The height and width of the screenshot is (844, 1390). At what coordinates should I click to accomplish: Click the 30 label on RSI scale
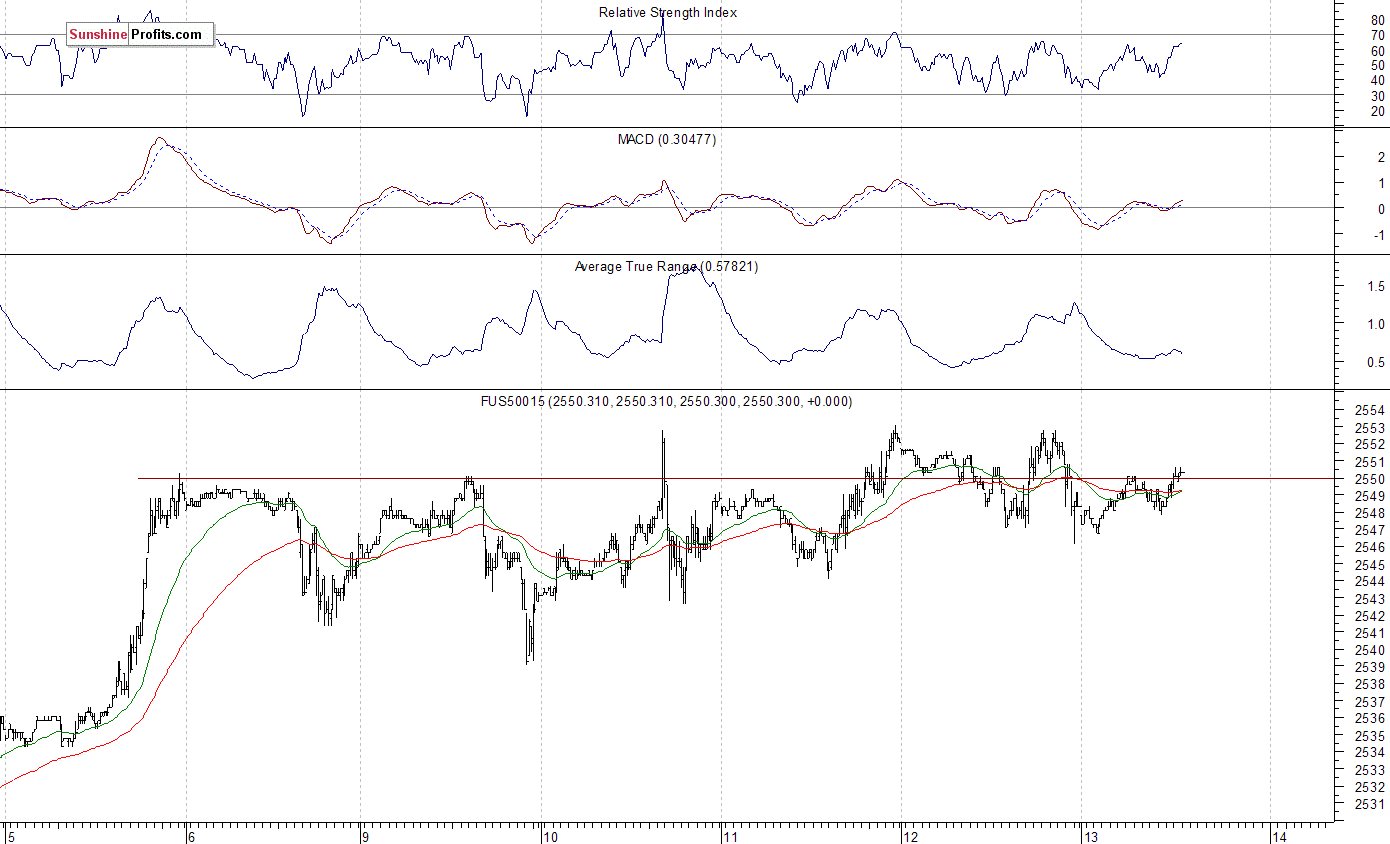[1378, 95]
